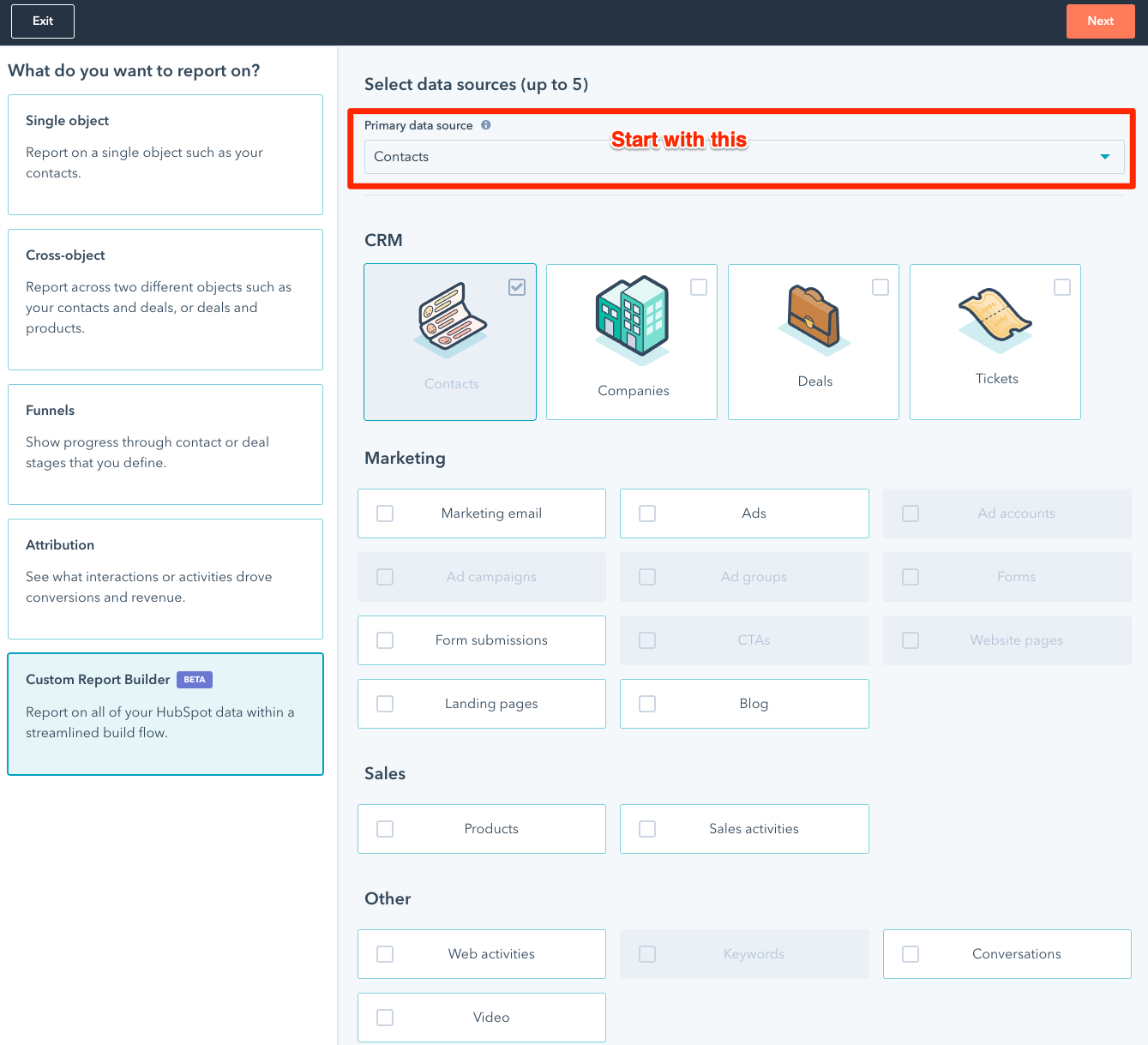Switch to the Funnels report type

pyautogui.click(x=165, y=444)
